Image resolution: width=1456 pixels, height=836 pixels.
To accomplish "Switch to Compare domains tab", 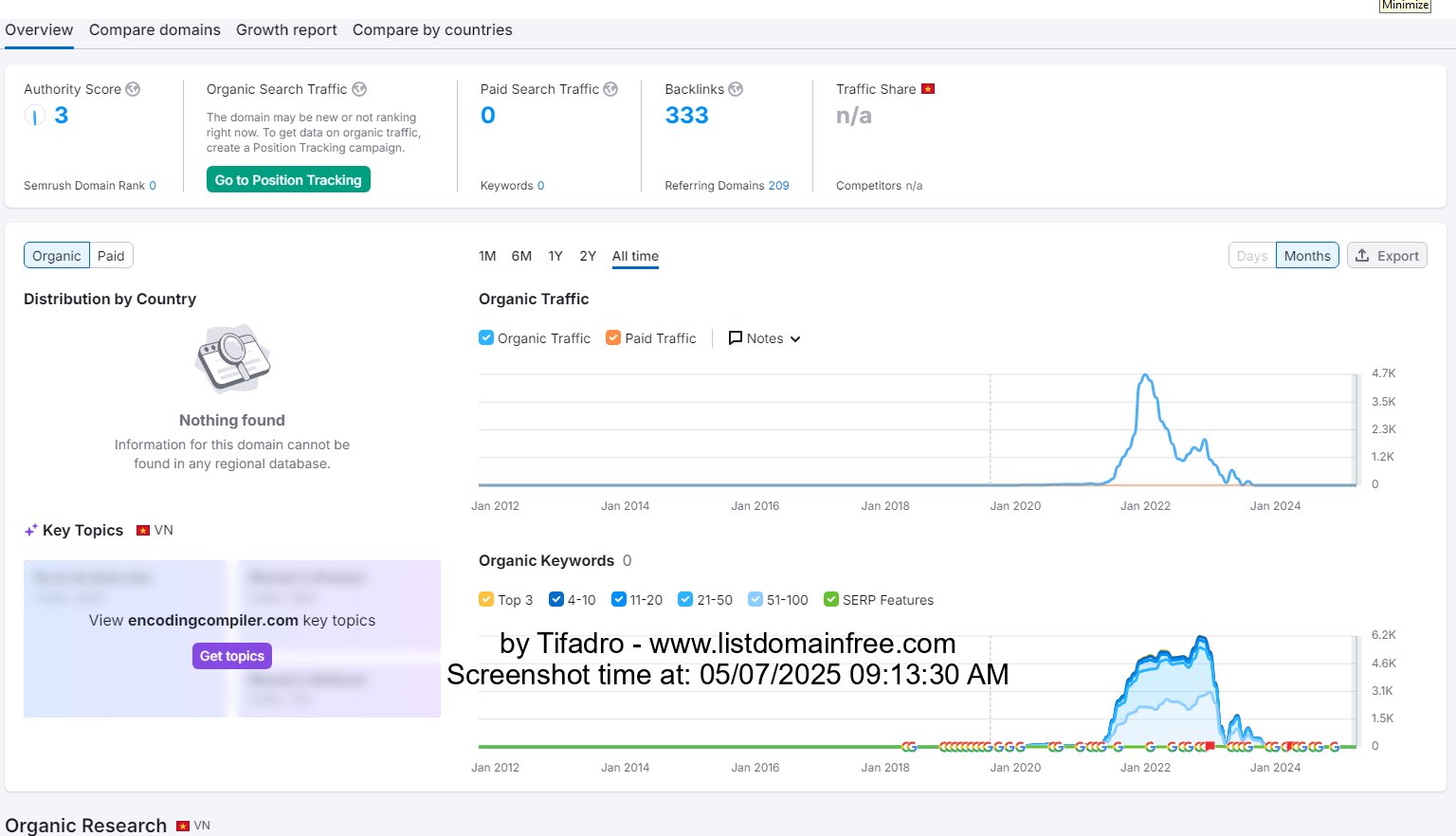I will (155, 30).
